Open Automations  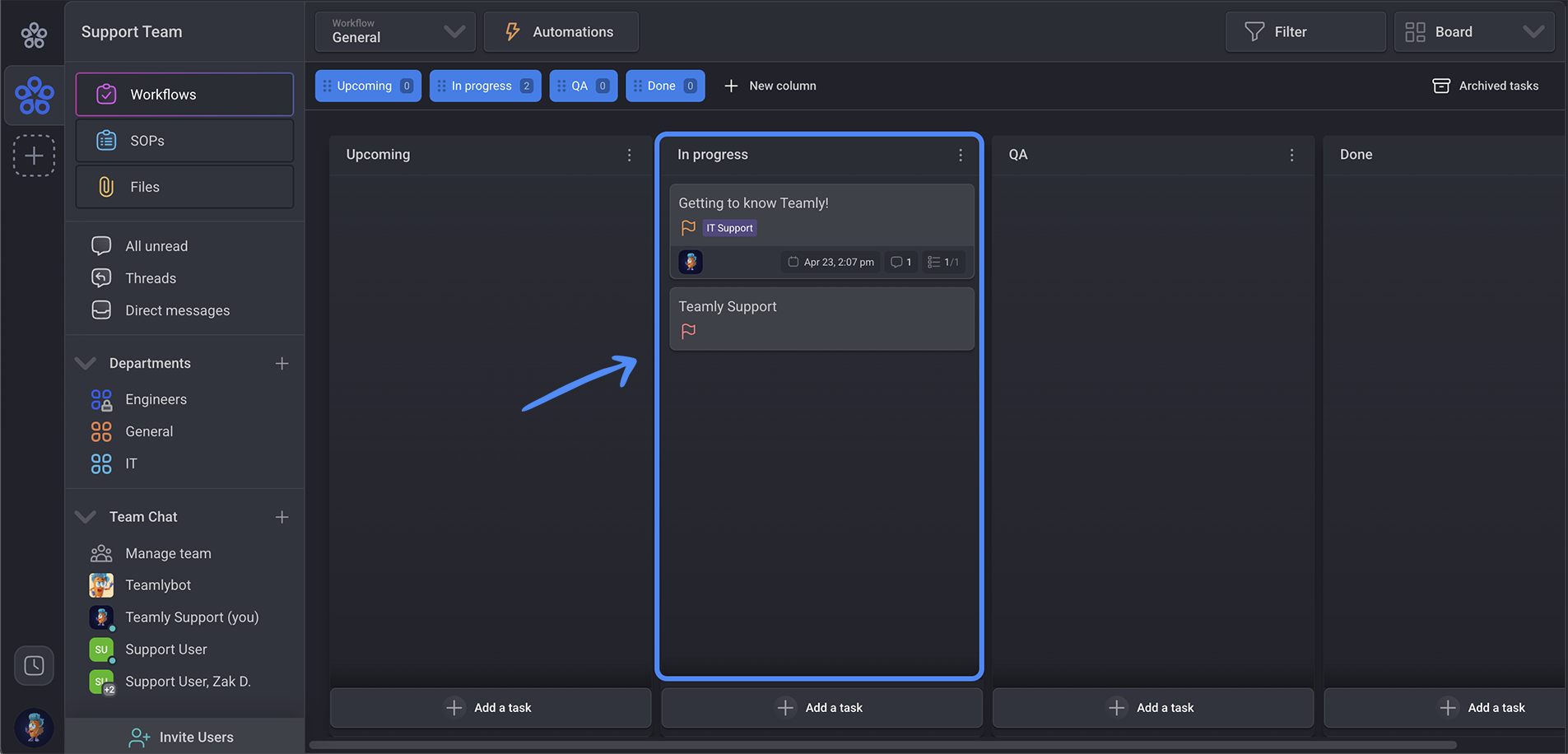click(x=561, y=32)
